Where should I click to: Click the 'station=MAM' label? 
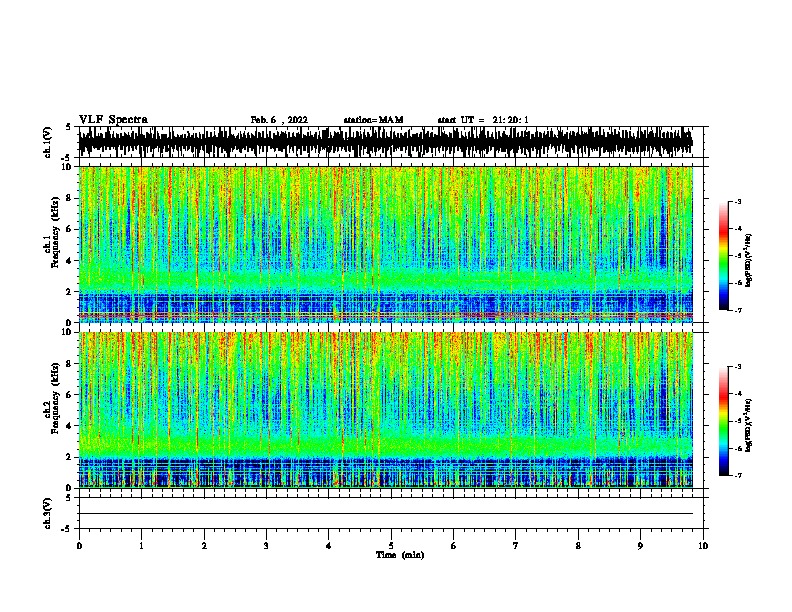pyautogui.click(x=373, y=120)
